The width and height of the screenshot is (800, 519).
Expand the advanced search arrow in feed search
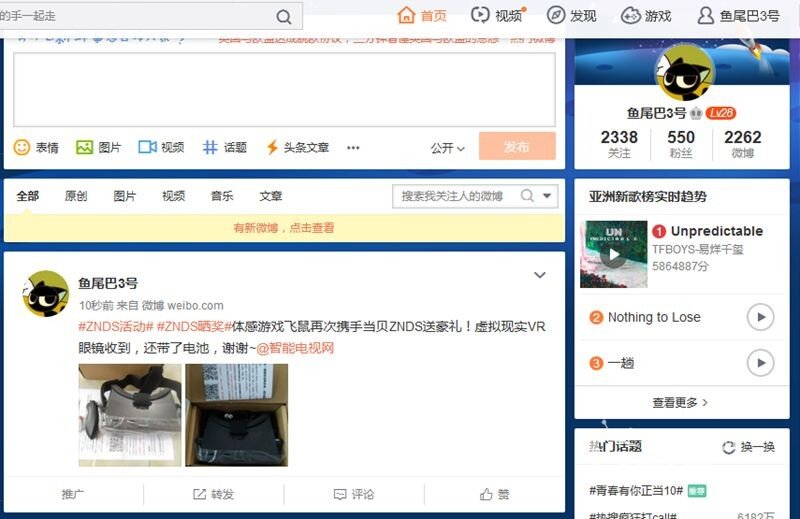pos(547,196)
